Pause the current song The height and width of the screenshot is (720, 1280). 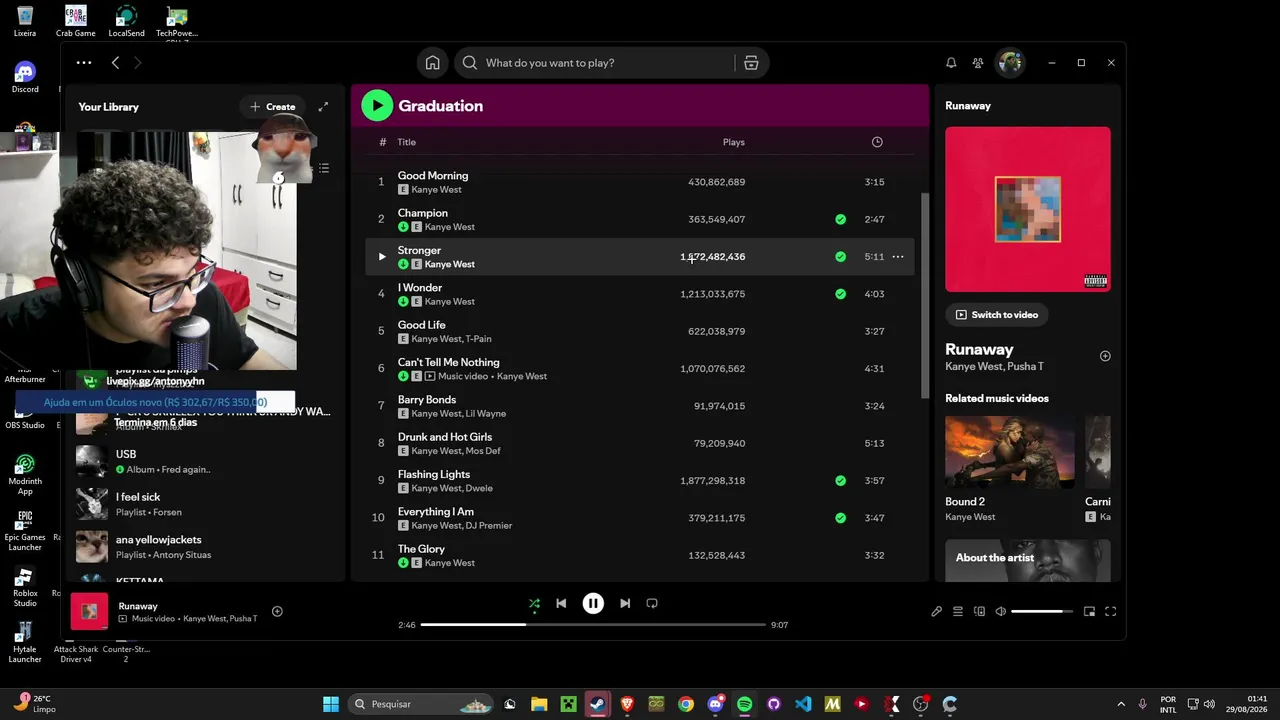click(593, 604)
